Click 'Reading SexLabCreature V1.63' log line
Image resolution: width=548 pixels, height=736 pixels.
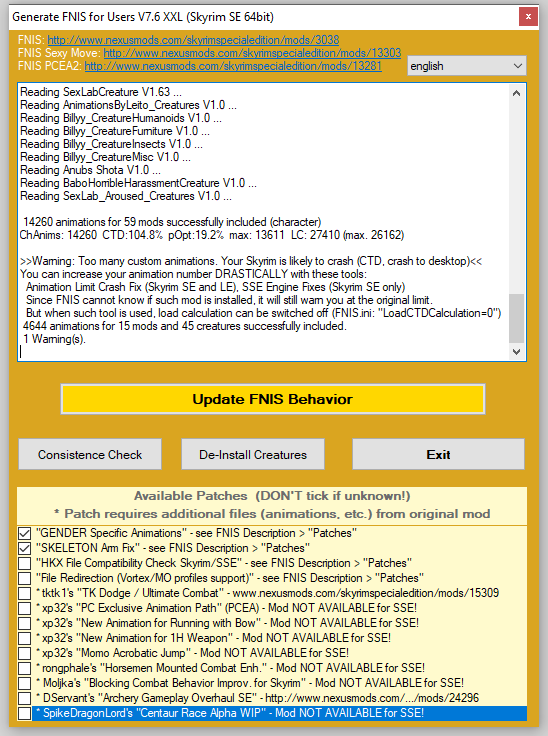(x=100, y=92)
